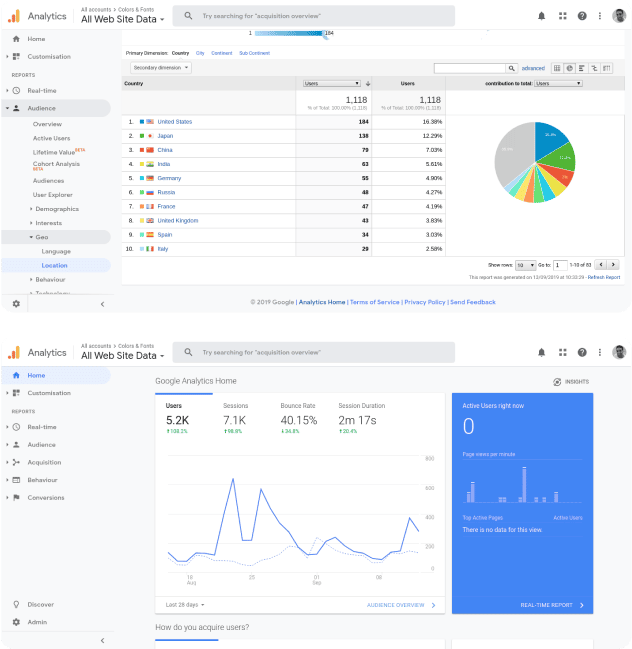The width and height of the screenshot is (632, 649).
Task: Click the help icon in the Home dashboard window
Action: tap(582, 353)
